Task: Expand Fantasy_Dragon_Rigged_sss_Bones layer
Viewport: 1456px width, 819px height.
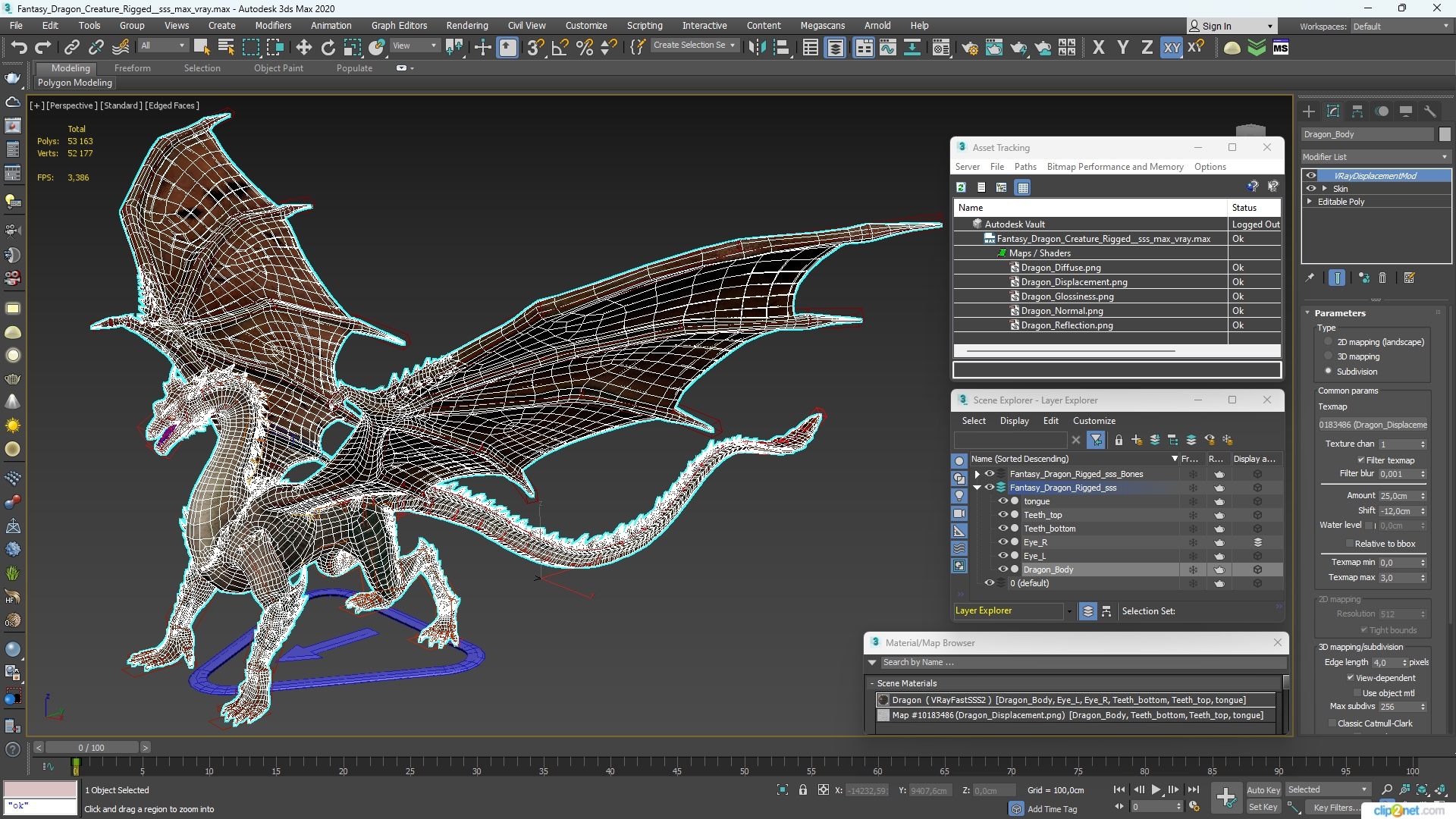Action: 977,474
